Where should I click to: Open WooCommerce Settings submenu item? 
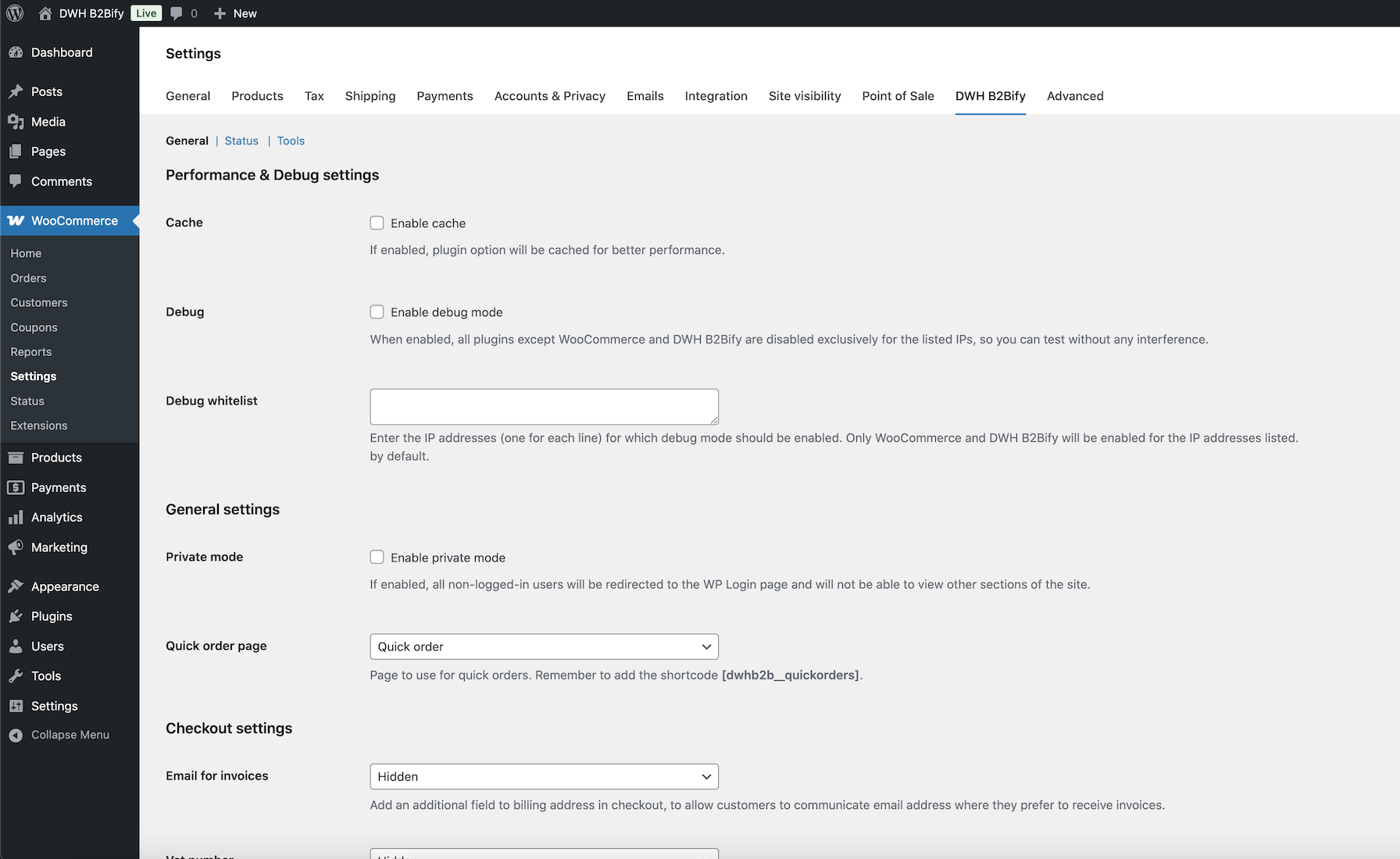(34, 376)
